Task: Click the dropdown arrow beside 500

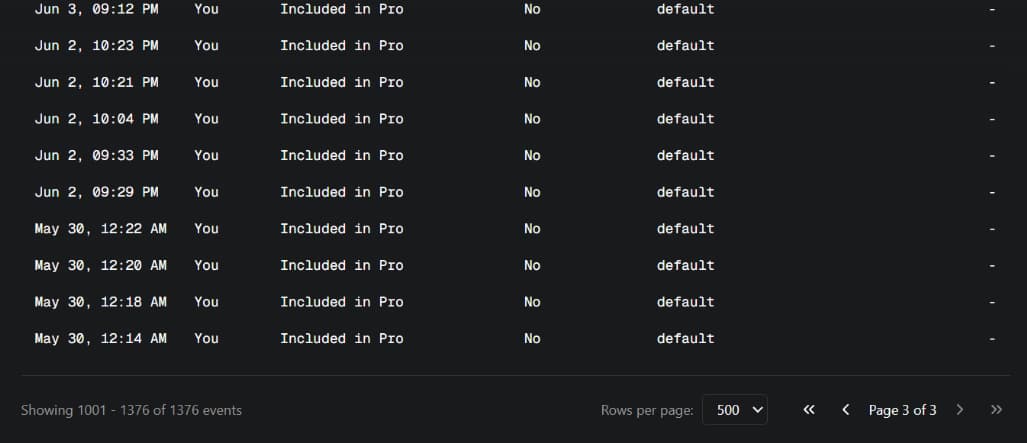Action: coord(757,410)
